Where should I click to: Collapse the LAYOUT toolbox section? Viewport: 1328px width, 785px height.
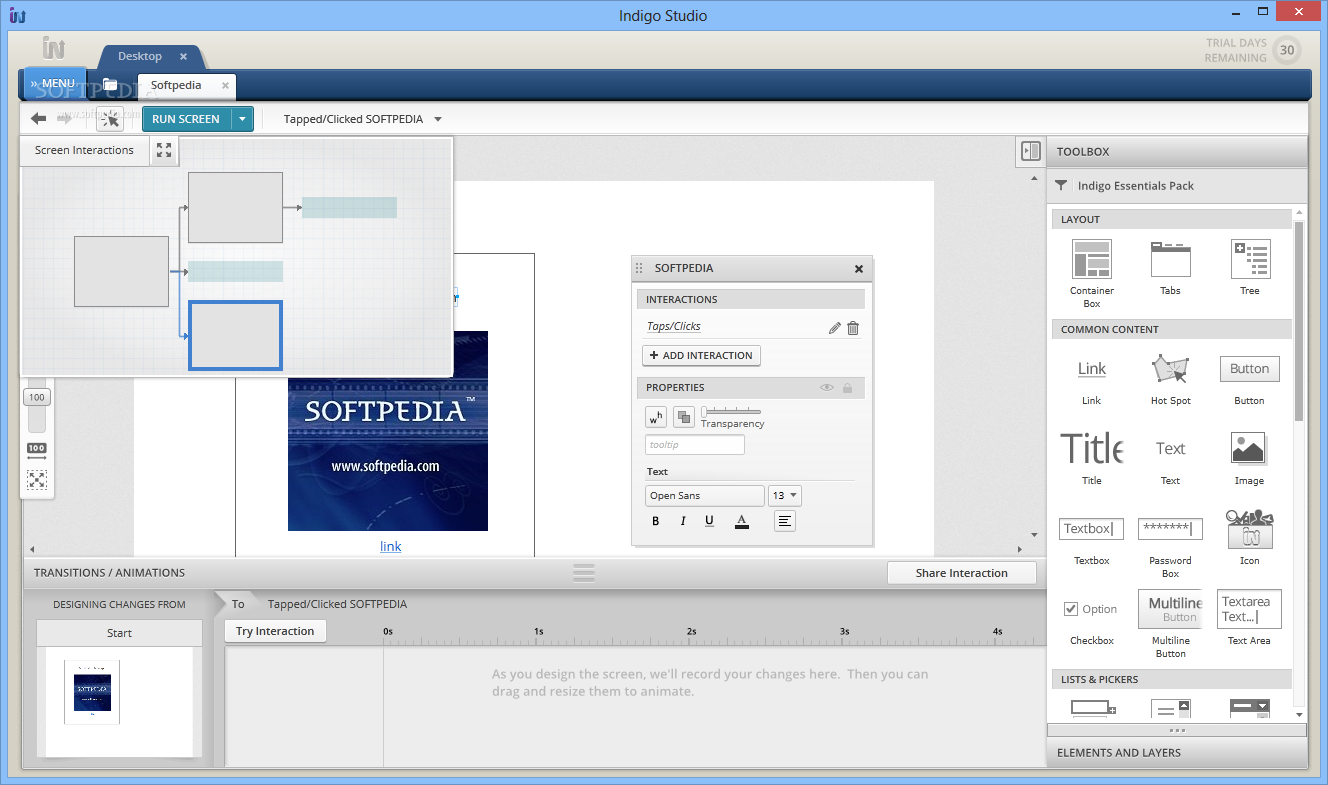(1172, 219)
